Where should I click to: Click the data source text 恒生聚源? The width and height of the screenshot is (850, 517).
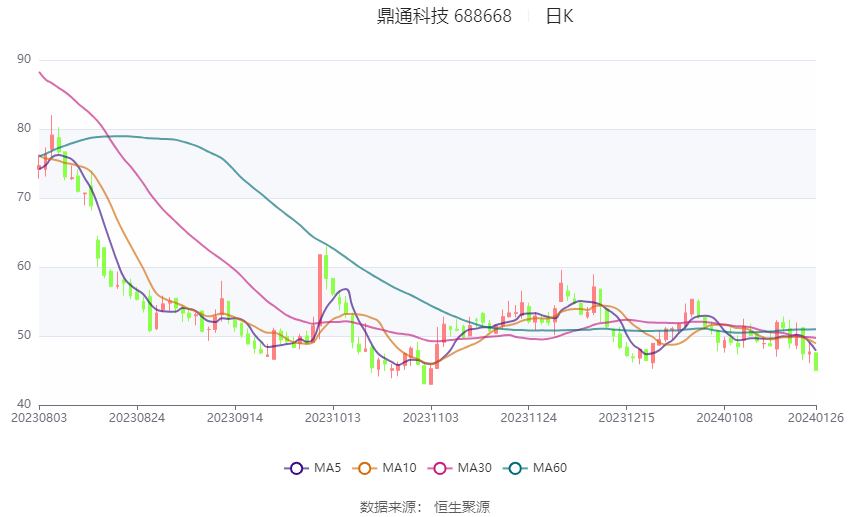tap(462, 507)
